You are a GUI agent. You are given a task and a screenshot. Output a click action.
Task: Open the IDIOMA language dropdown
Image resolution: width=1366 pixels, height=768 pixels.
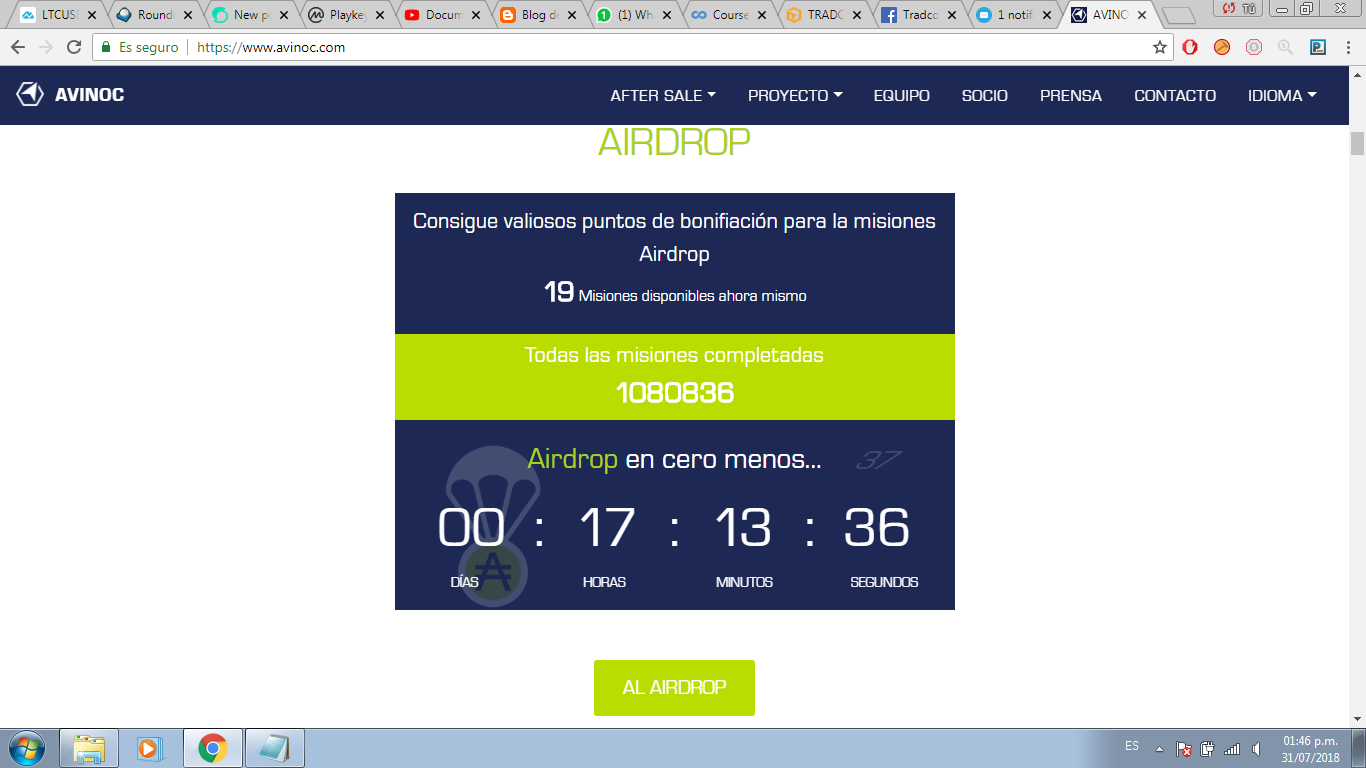[1282, 96]
